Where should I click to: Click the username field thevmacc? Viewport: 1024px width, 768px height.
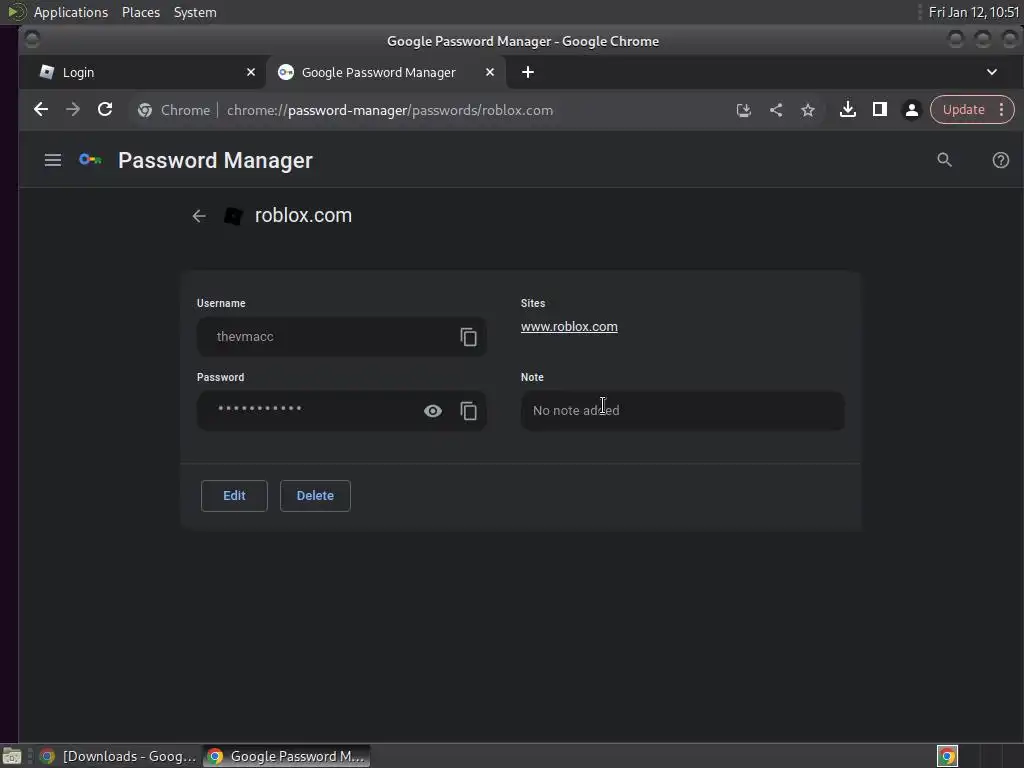pos(342,337)
